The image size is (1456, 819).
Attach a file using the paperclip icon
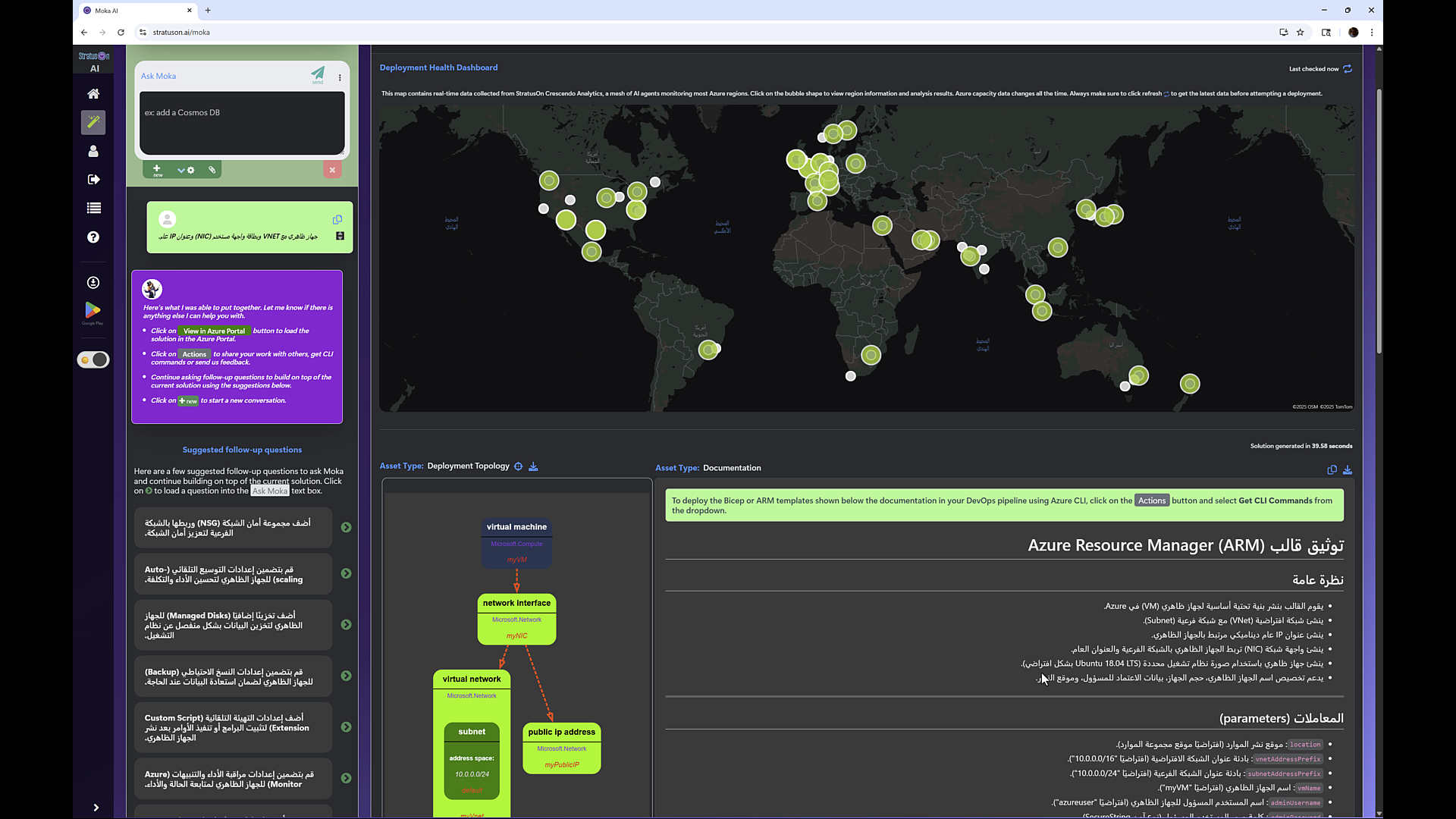[x=212, y=170]
